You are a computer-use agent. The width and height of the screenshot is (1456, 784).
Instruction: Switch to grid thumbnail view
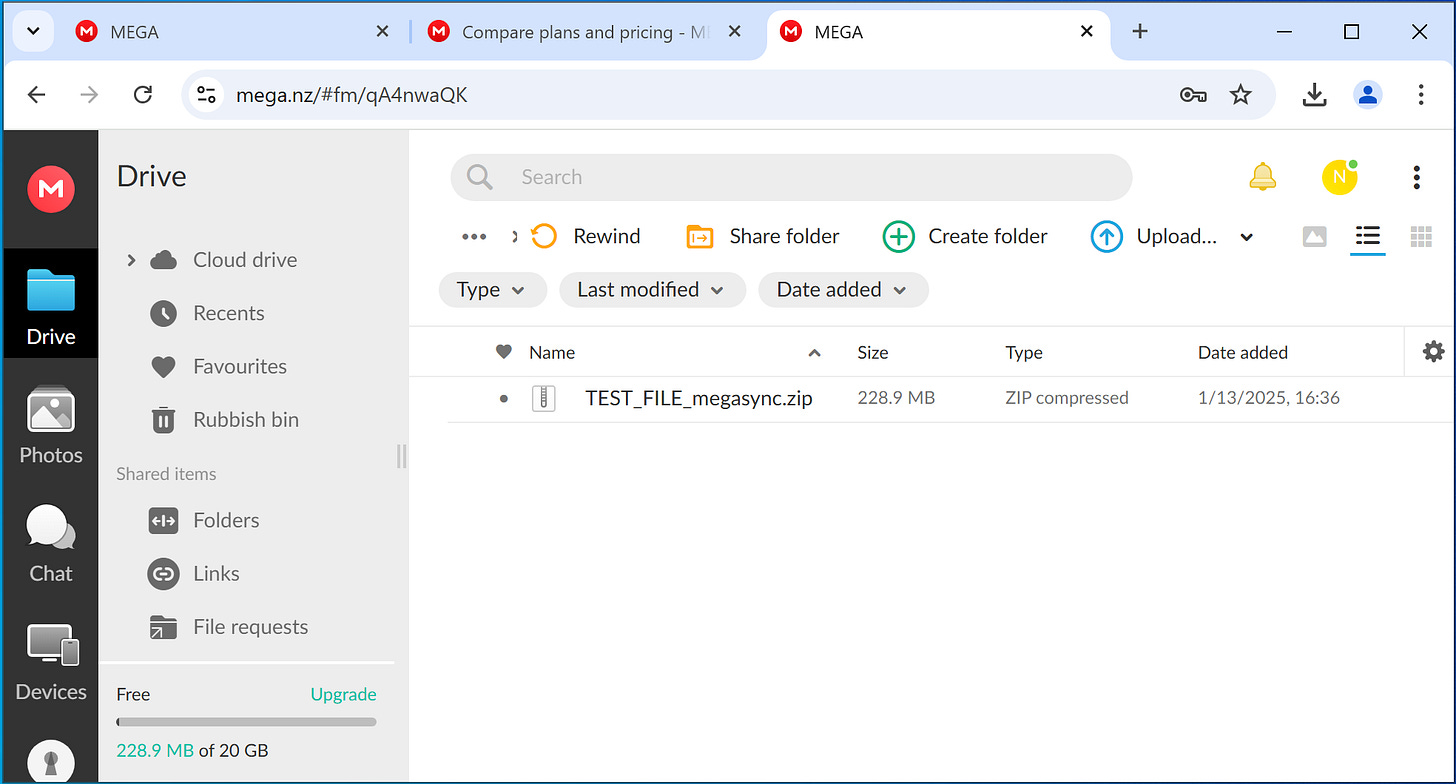1421,236
